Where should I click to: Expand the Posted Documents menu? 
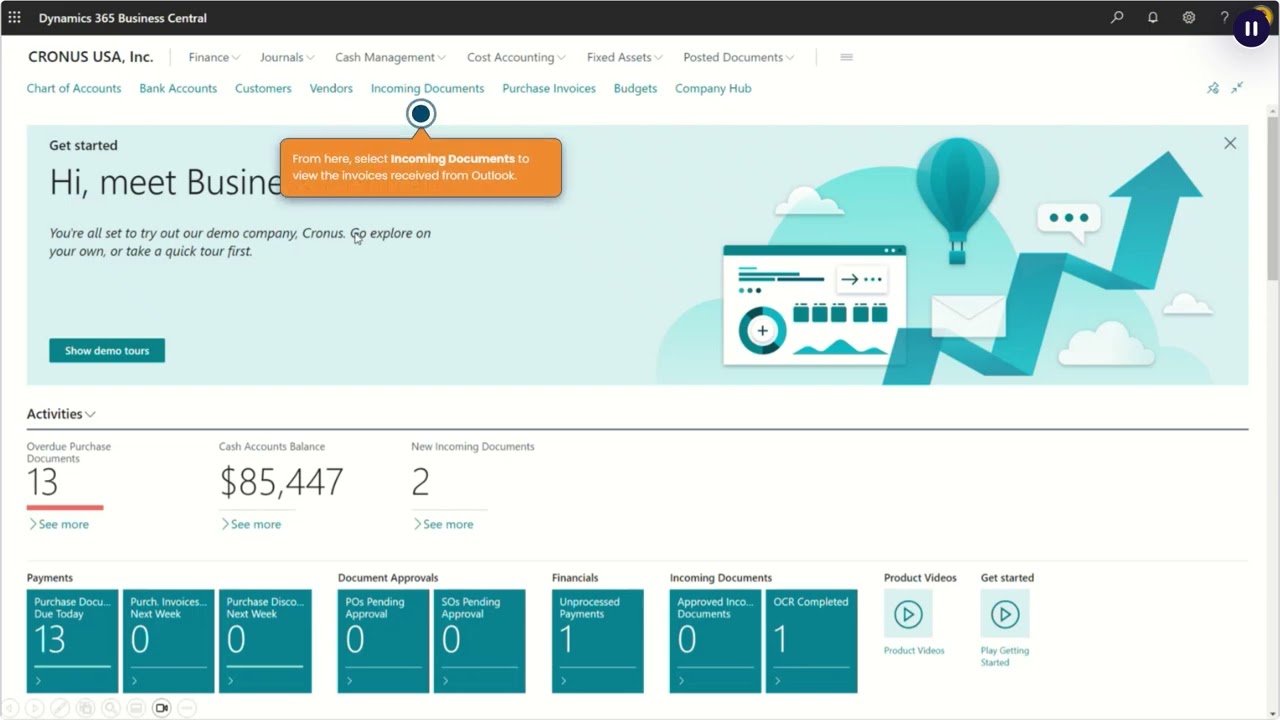tap(739, 57)
